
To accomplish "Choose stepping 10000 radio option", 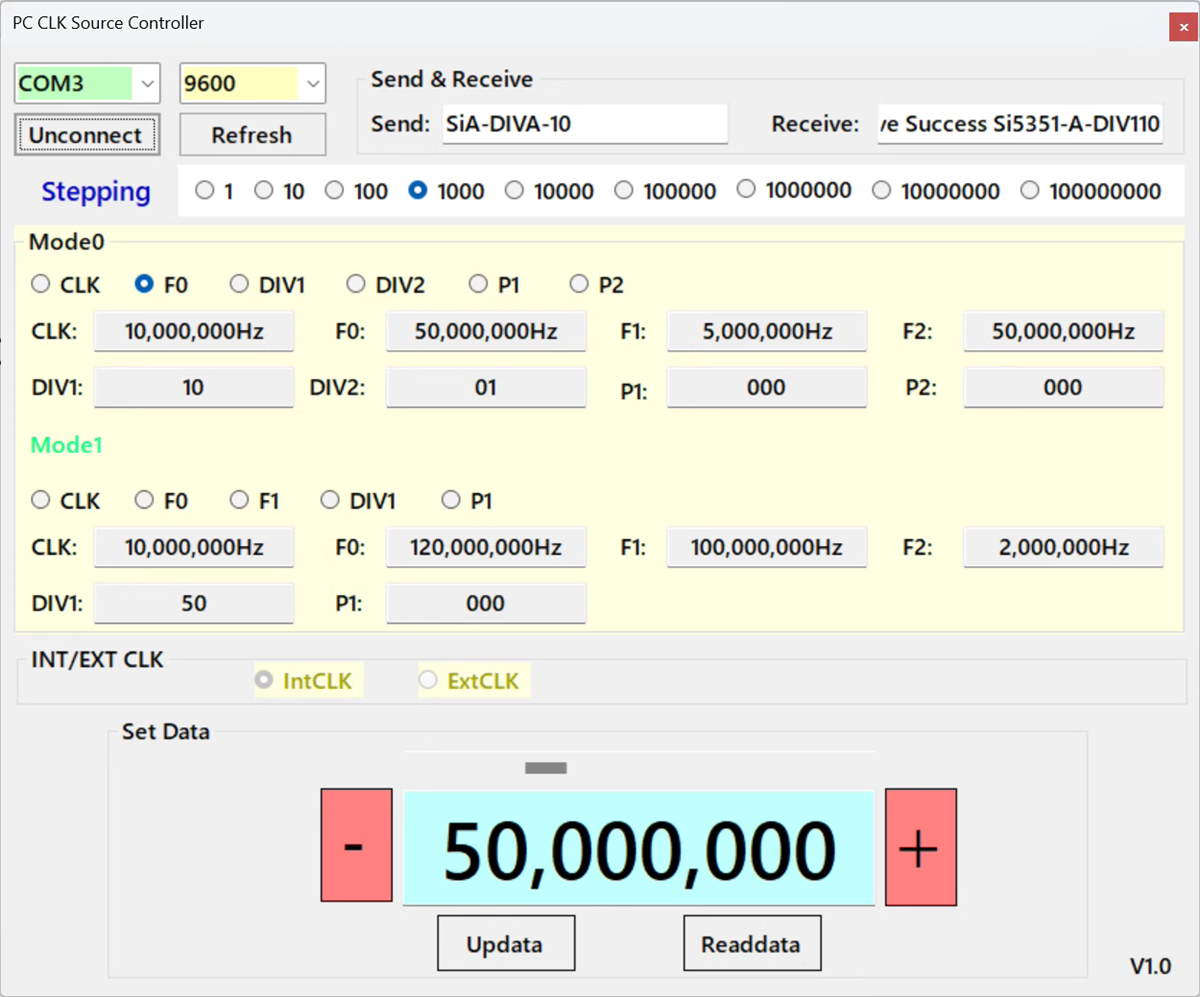I will (x=514, y=190).
